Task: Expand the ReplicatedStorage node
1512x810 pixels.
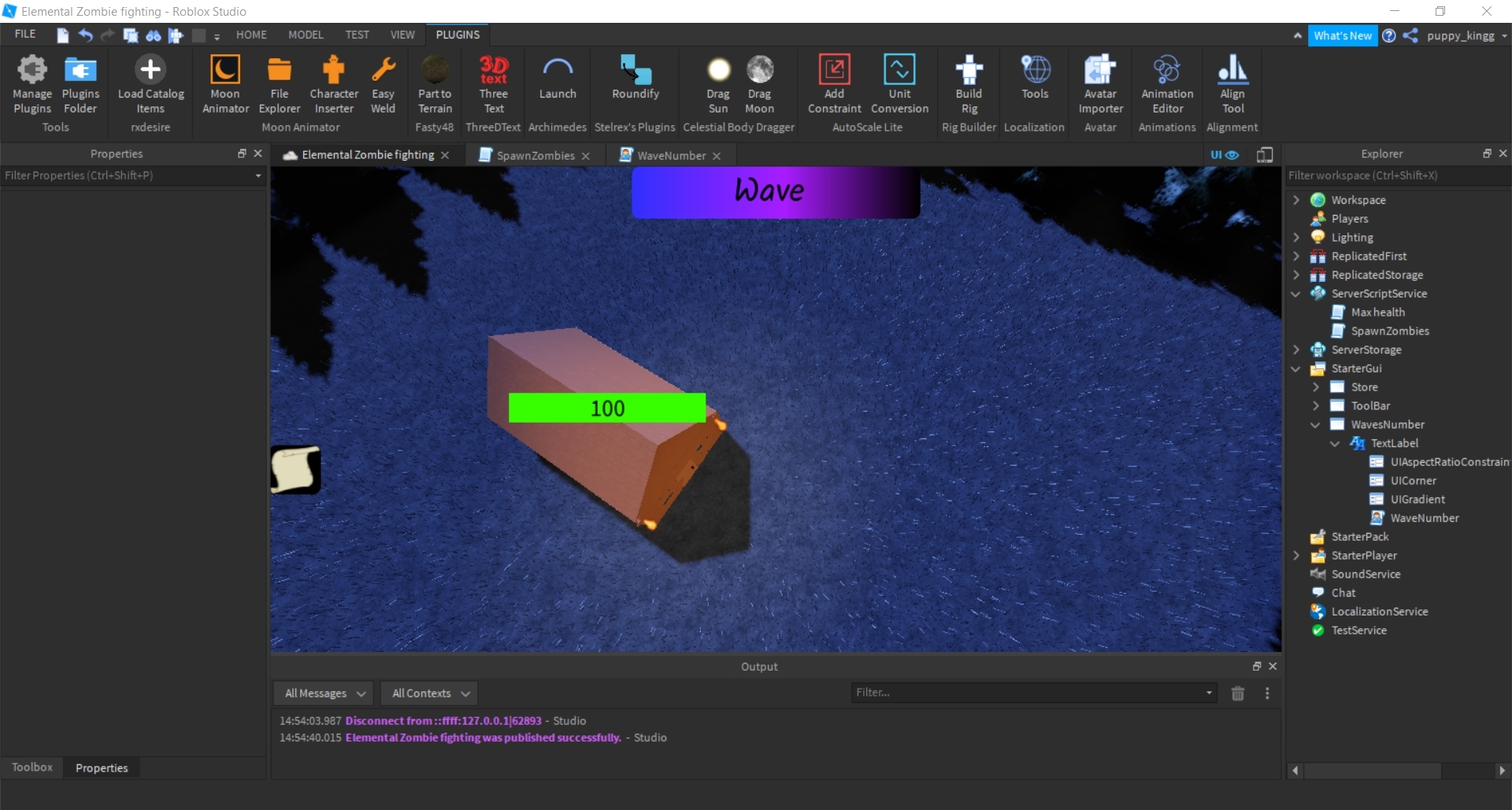Action: [1296, 275]
